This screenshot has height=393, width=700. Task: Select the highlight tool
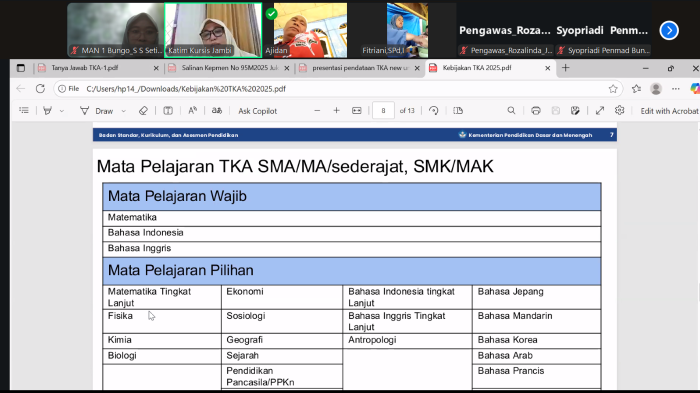click(x=47, y=110)
